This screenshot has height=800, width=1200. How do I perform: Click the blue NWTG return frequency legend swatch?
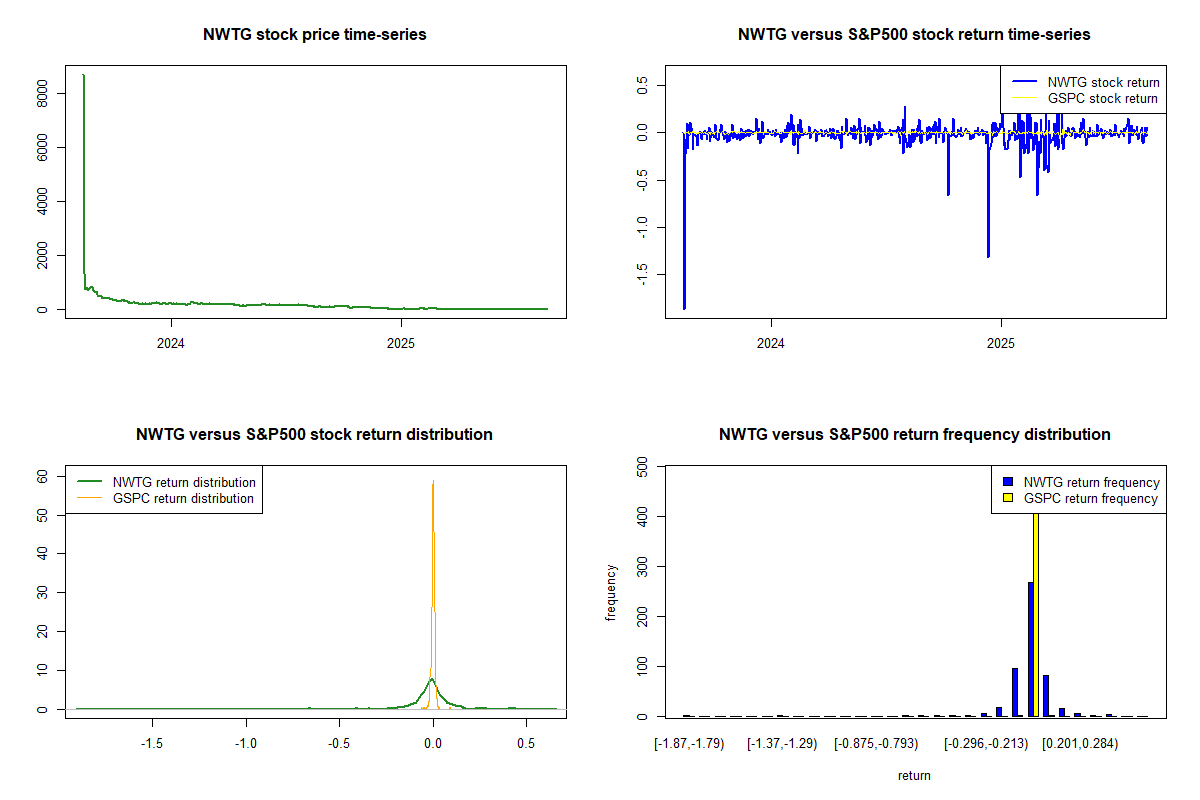click(1008, 482)
